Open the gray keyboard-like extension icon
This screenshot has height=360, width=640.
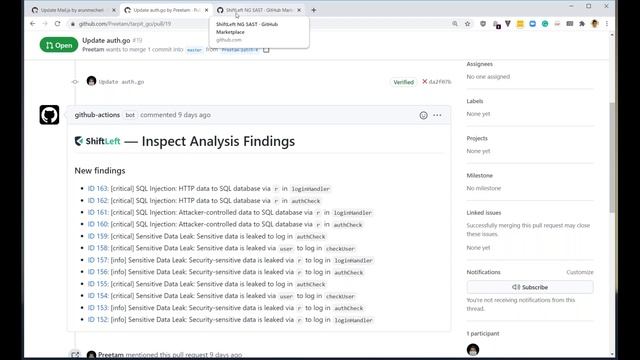coord(570,24)
